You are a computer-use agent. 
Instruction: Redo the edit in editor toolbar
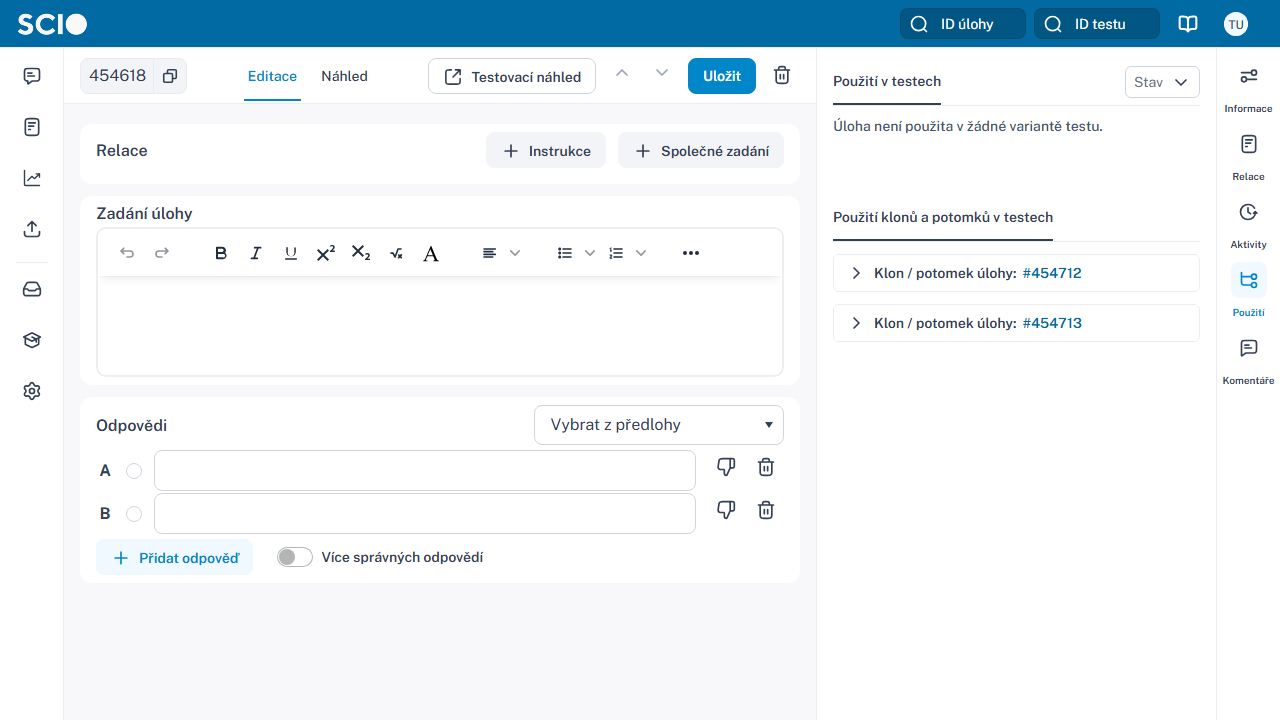point(162,253)
